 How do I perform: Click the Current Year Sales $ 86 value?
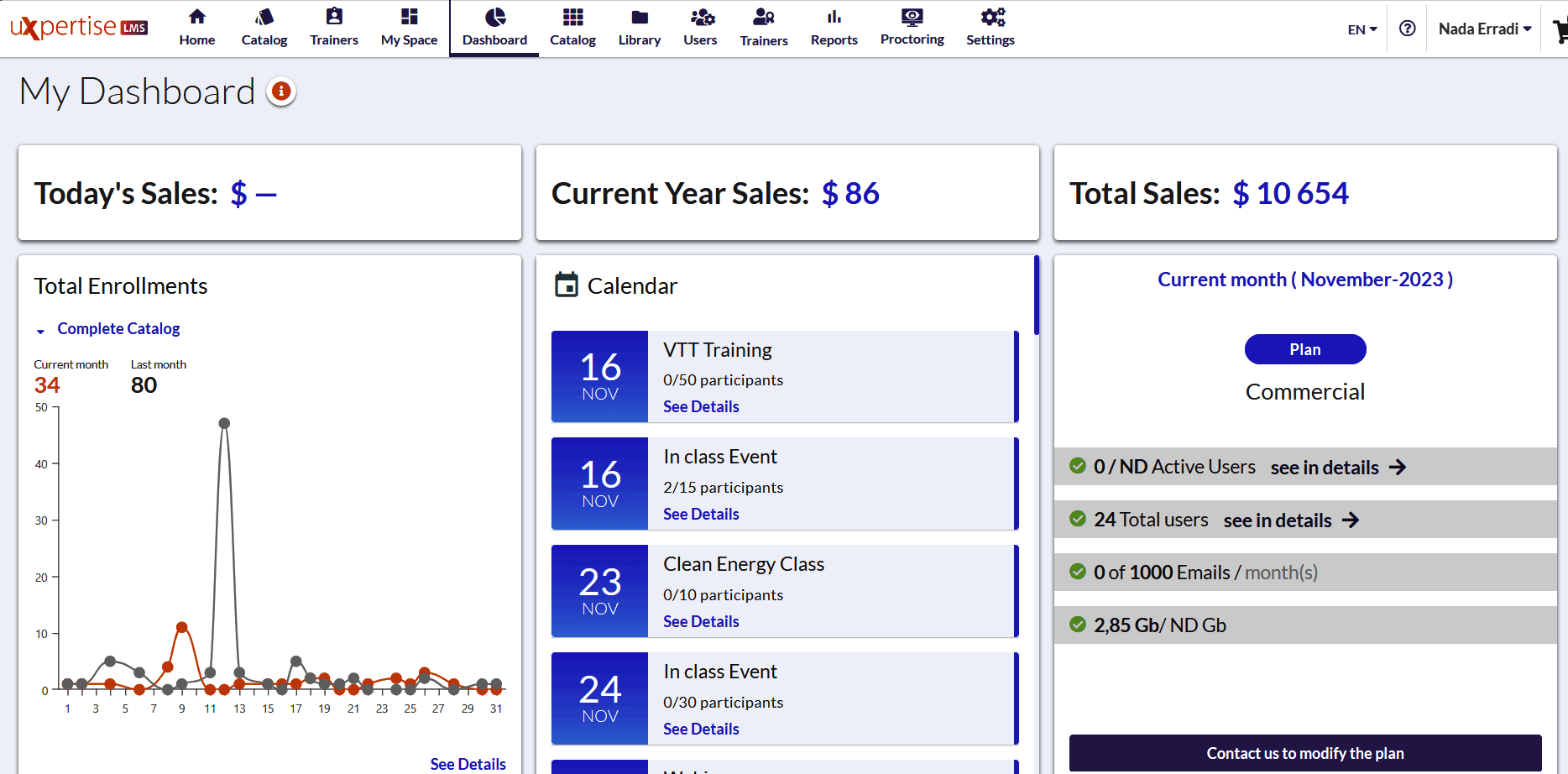850,193
